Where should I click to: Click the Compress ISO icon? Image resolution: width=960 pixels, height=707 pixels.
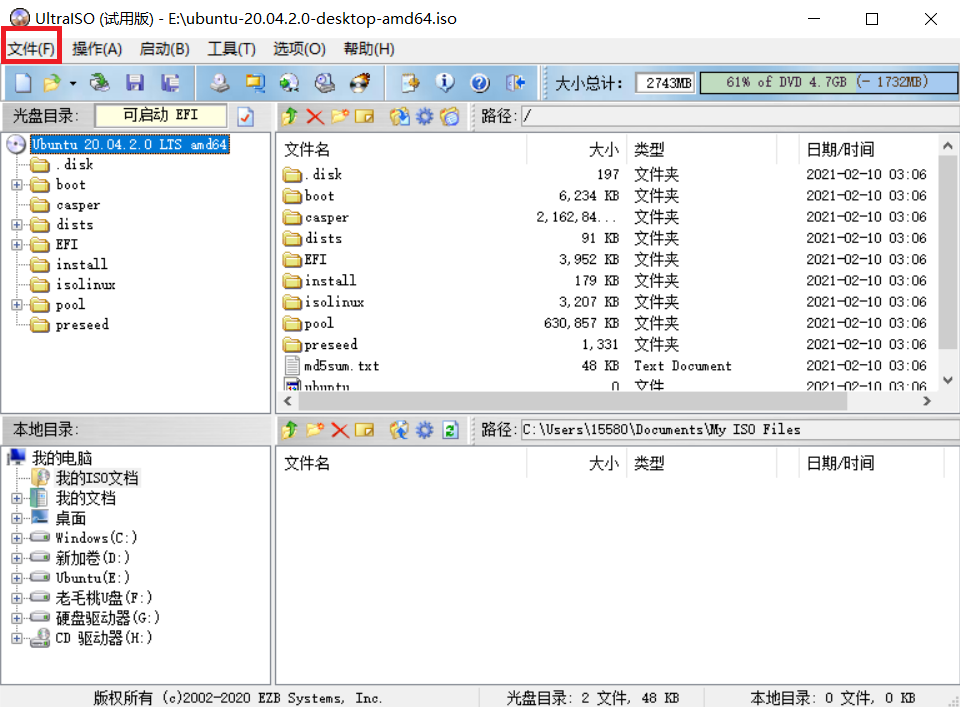255,83
